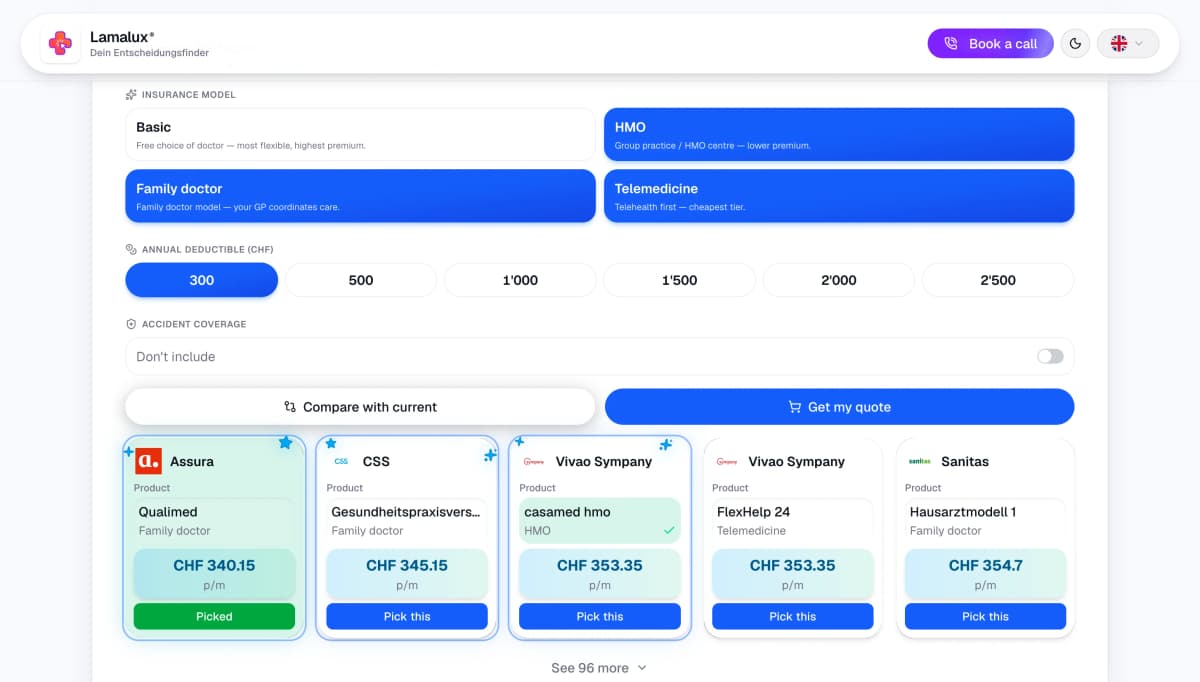Click the Assura insurer name

click(192, 461)
